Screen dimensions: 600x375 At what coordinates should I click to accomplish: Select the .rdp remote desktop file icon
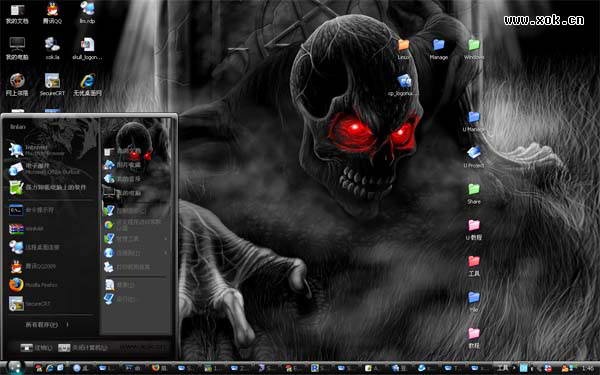coord(88,13)
